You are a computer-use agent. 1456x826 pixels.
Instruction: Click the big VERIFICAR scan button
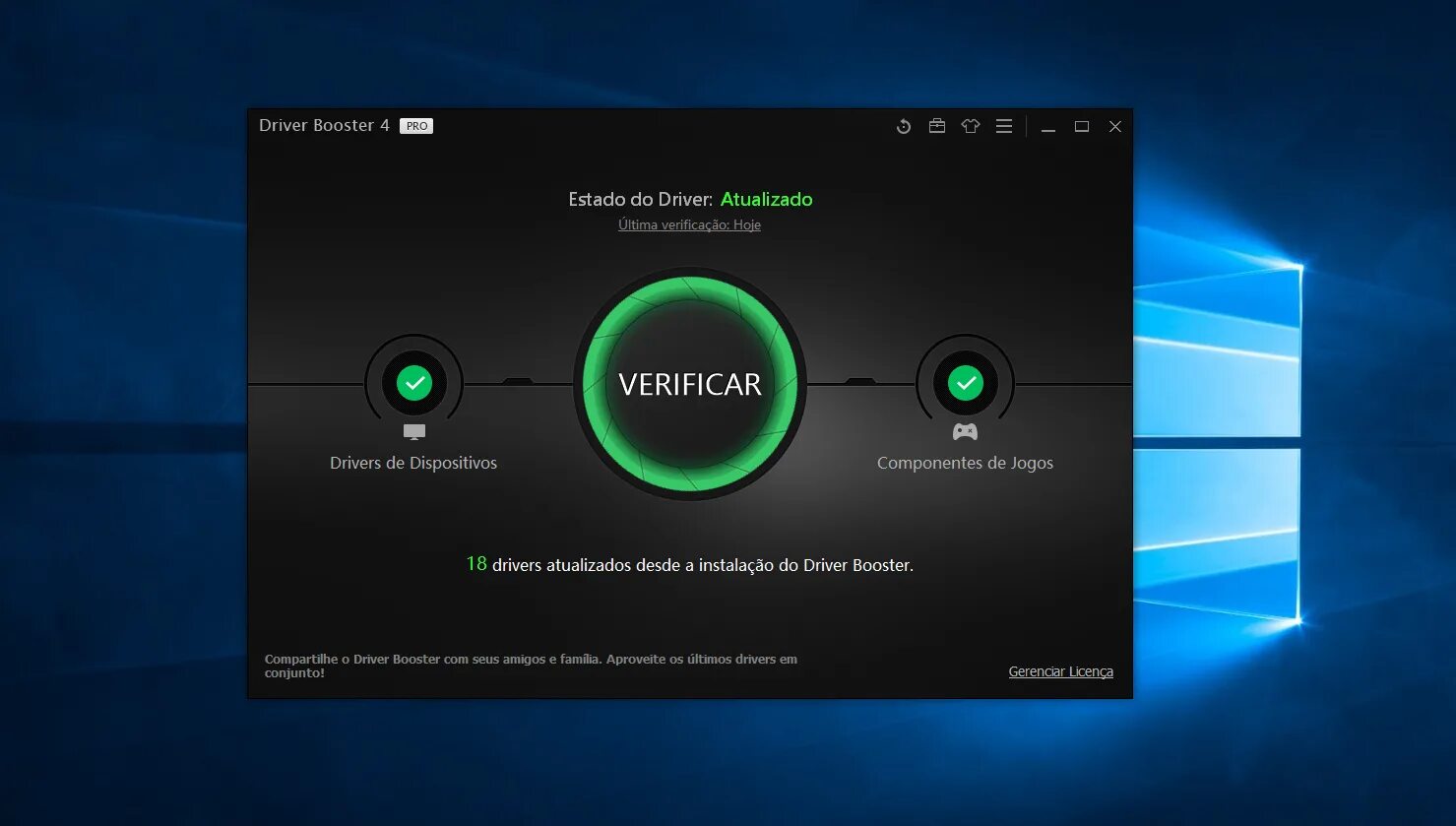(690, 384)
